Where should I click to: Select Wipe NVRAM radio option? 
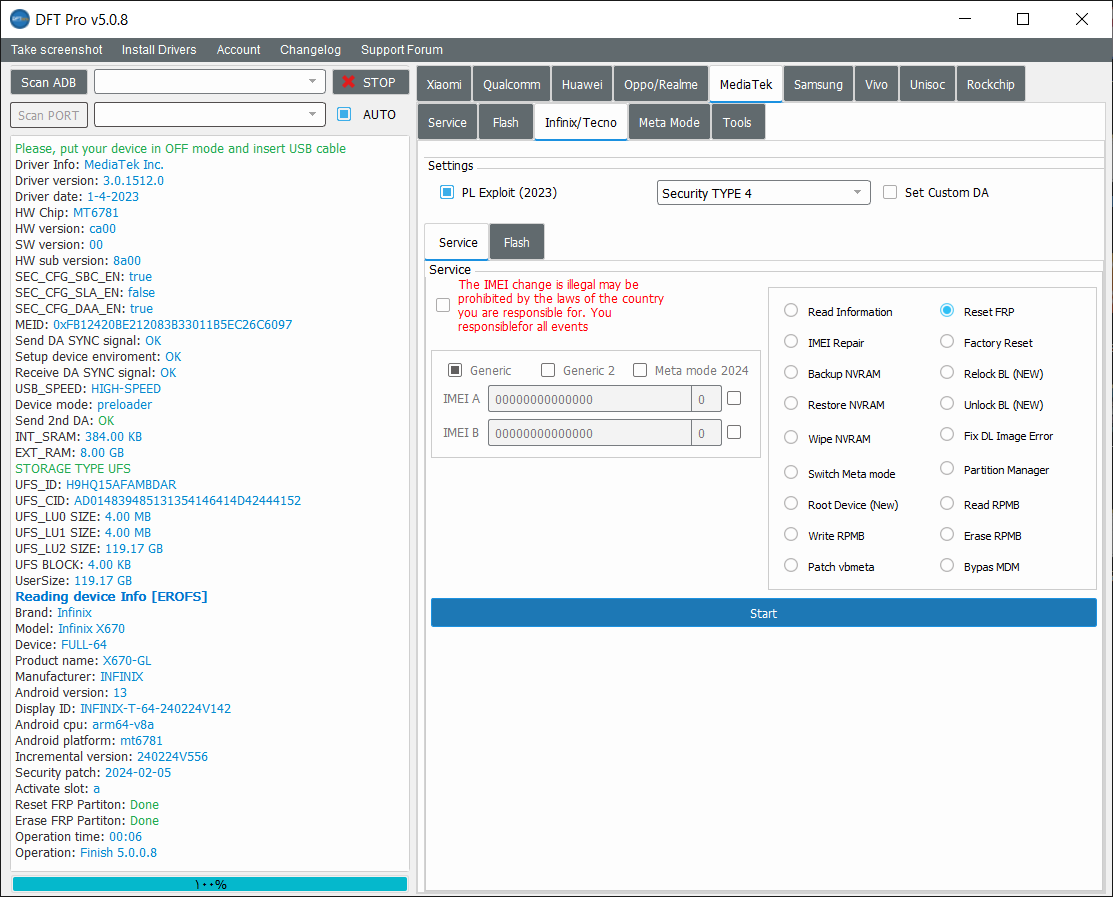[791, 438]
